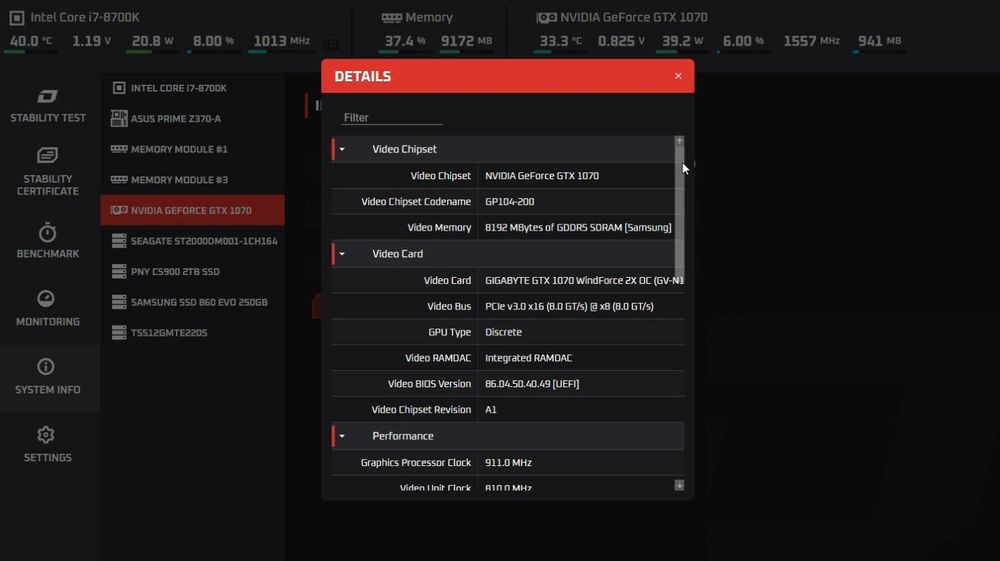The image size is (1000, 561).
Task: Click the CPU icon beside INTEL CORE I7-8700K in list
Action: point(119,88)
